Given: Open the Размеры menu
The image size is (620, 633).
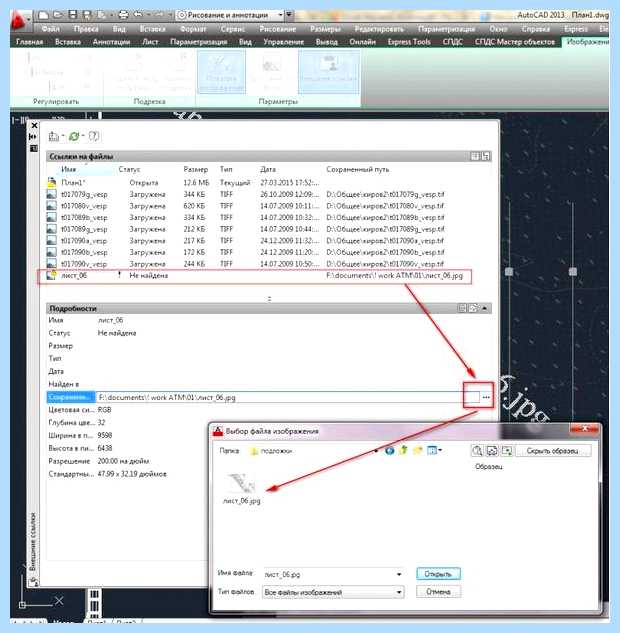Looking at the screenshot, I should point(325,29).
